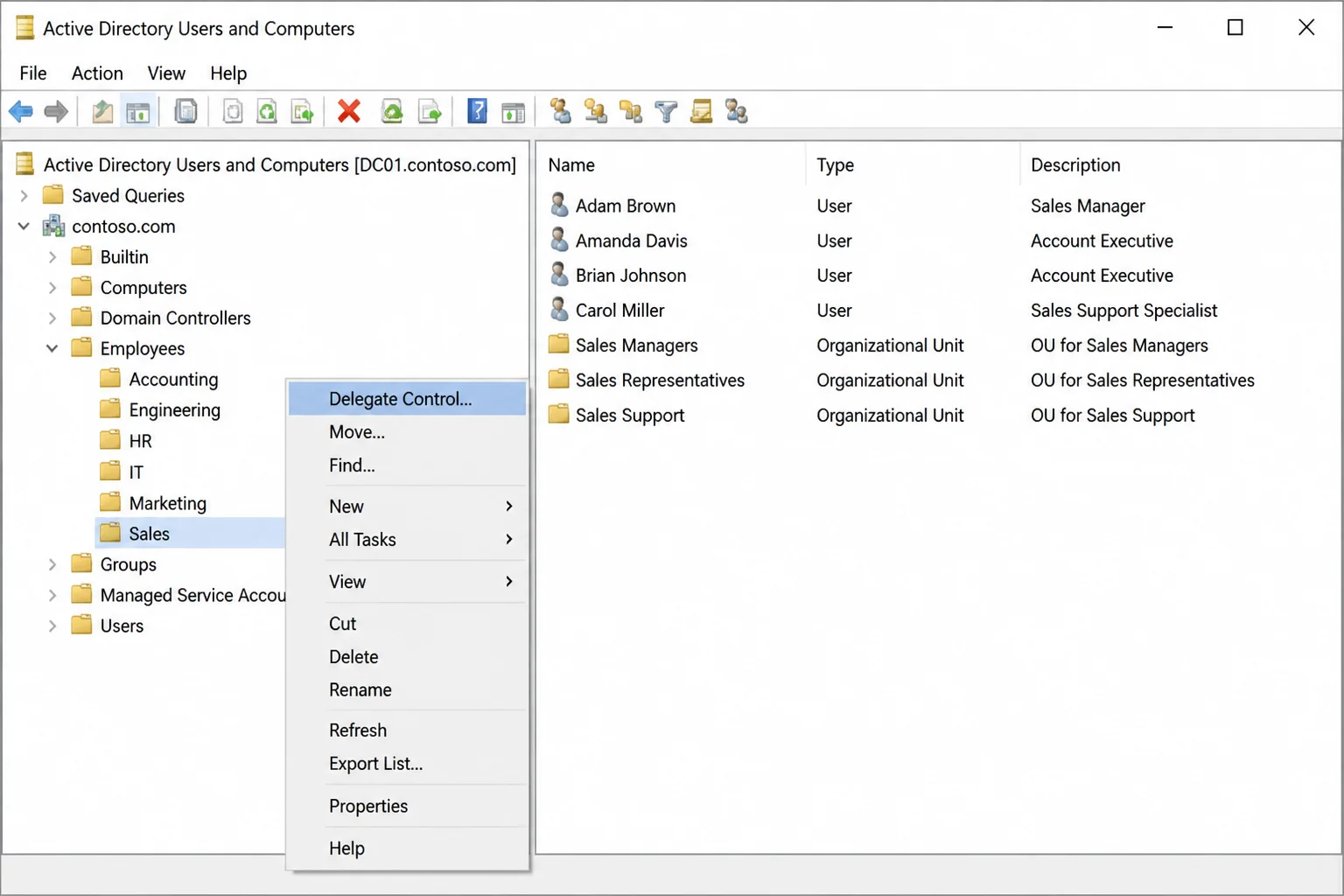This screenshot has height=896, width=1344.
Task: Click the Back arrow toolbar button
Action: point(21,111)
